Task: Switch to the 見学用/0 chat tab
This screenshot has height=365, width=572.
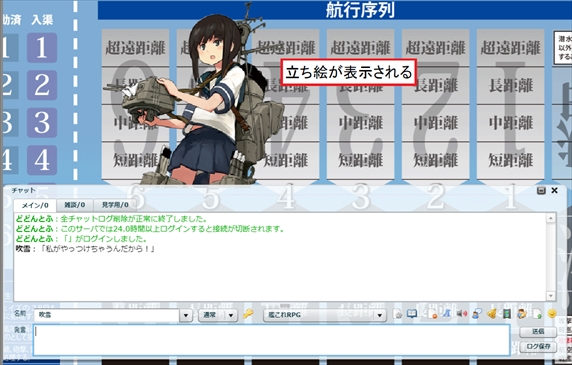Action: [x=115, y=205]
